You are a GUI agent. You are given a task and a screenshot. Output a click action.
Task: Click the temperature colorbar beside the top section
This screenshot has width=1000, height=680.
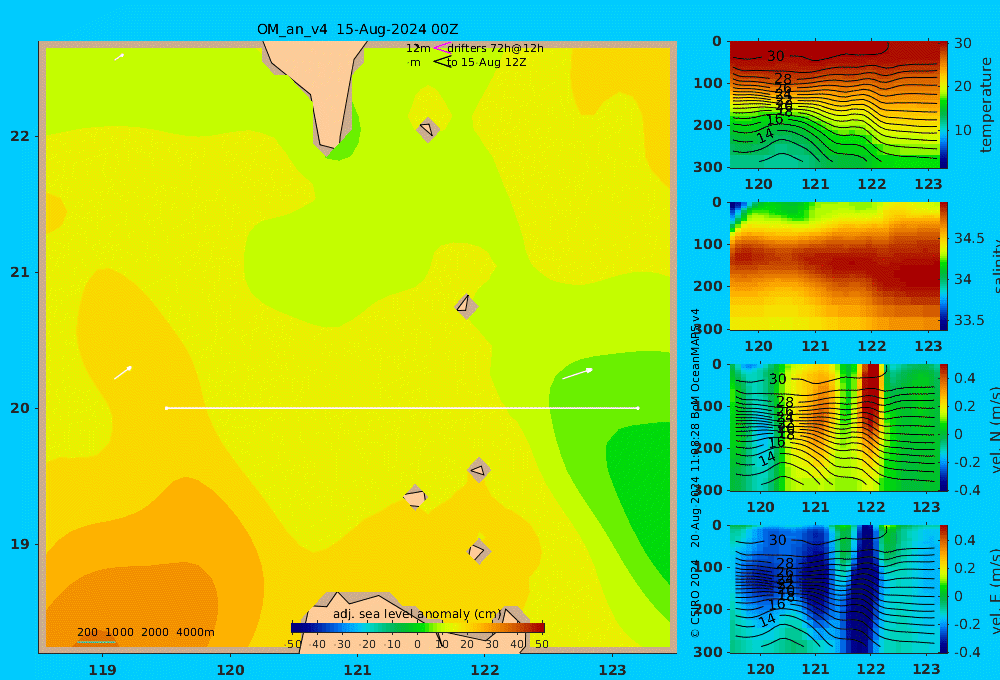943,105
